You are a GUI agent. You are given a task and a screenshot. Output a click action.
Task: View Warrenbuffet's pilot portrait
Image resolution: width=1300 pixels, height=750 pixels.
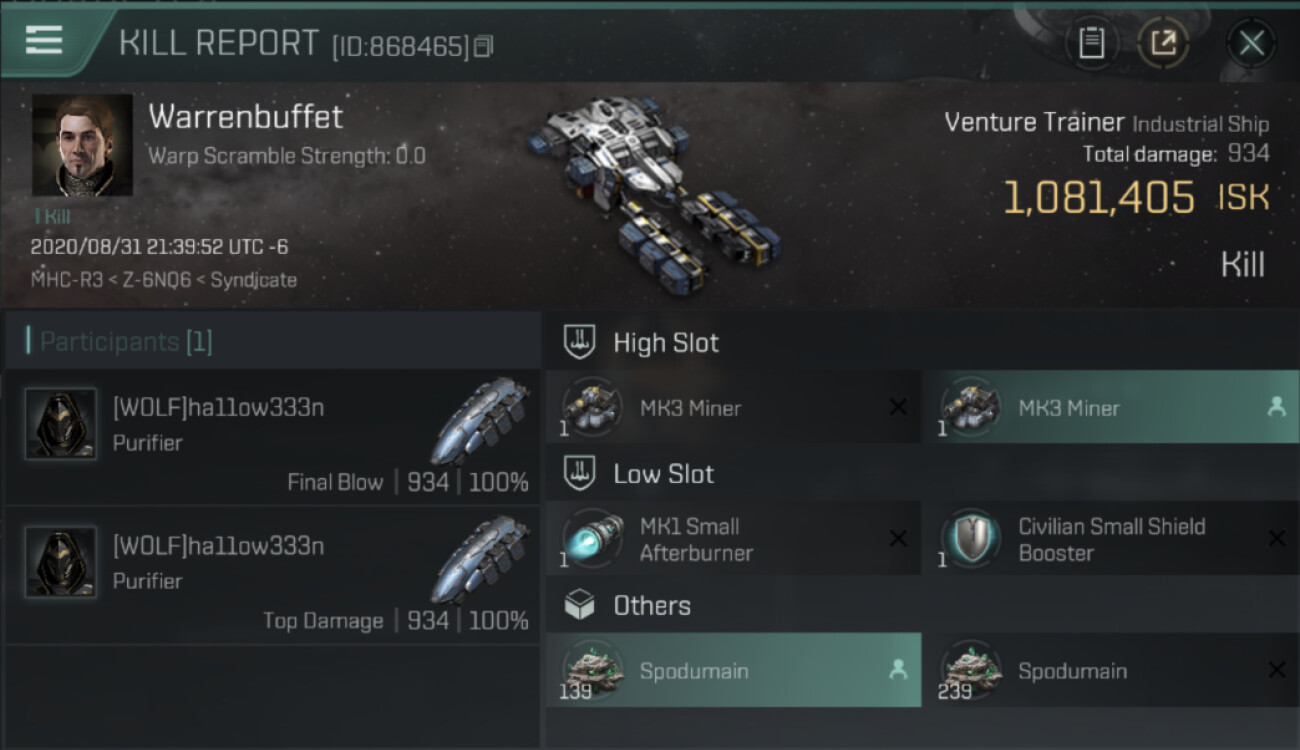click(x=82, y=146)
